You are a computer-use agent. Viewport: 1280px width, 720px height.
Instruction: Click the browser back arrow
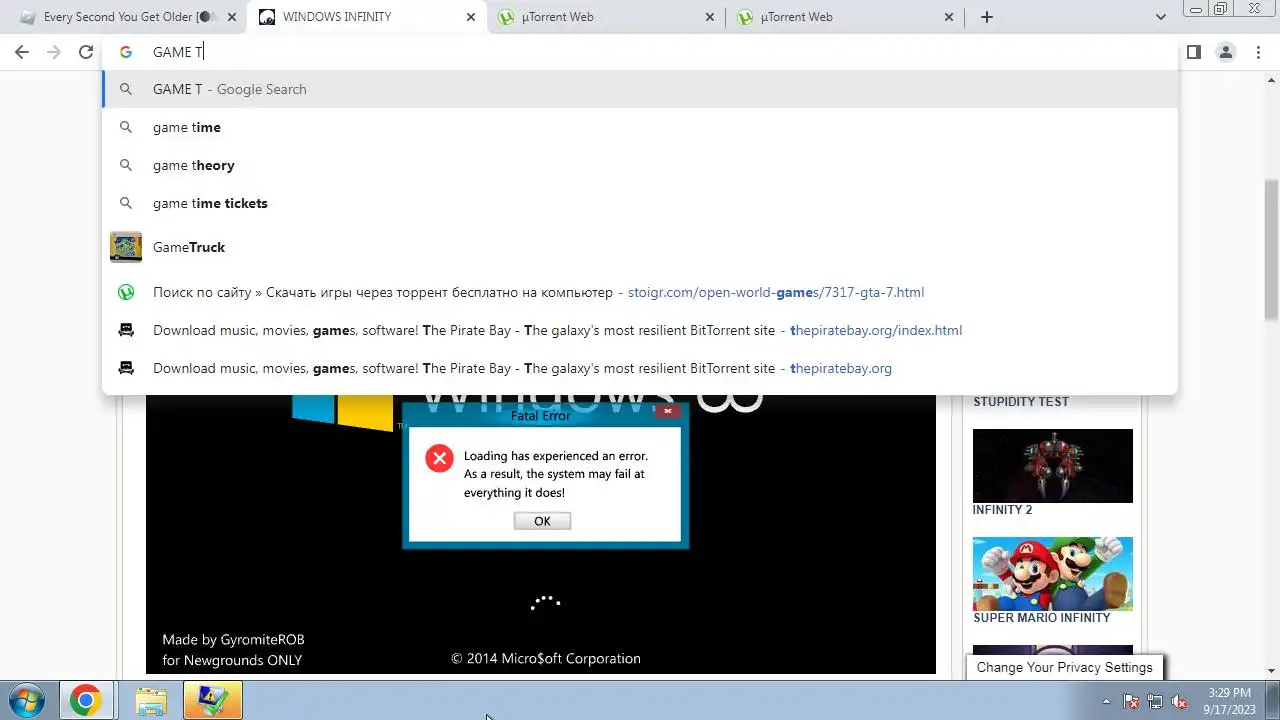tap(22, 52)
